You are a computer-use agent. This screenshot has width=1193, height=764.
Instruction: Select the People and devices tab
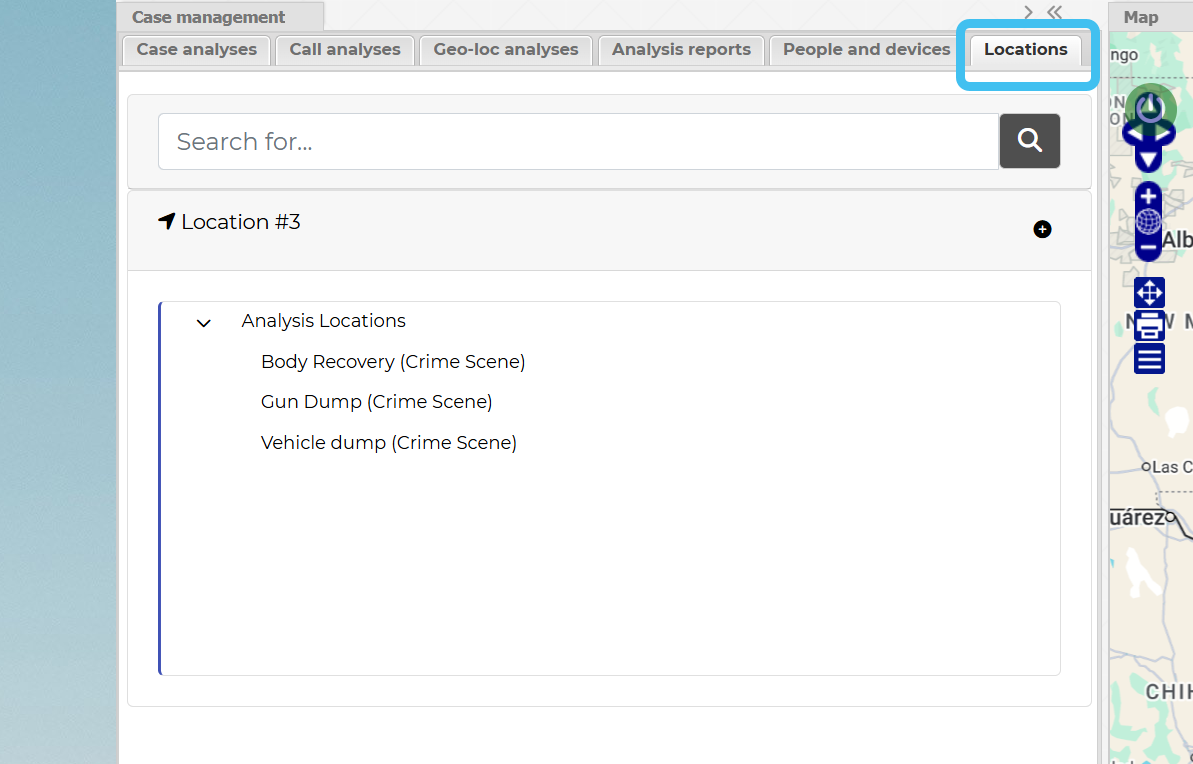[x=866, y=50]
